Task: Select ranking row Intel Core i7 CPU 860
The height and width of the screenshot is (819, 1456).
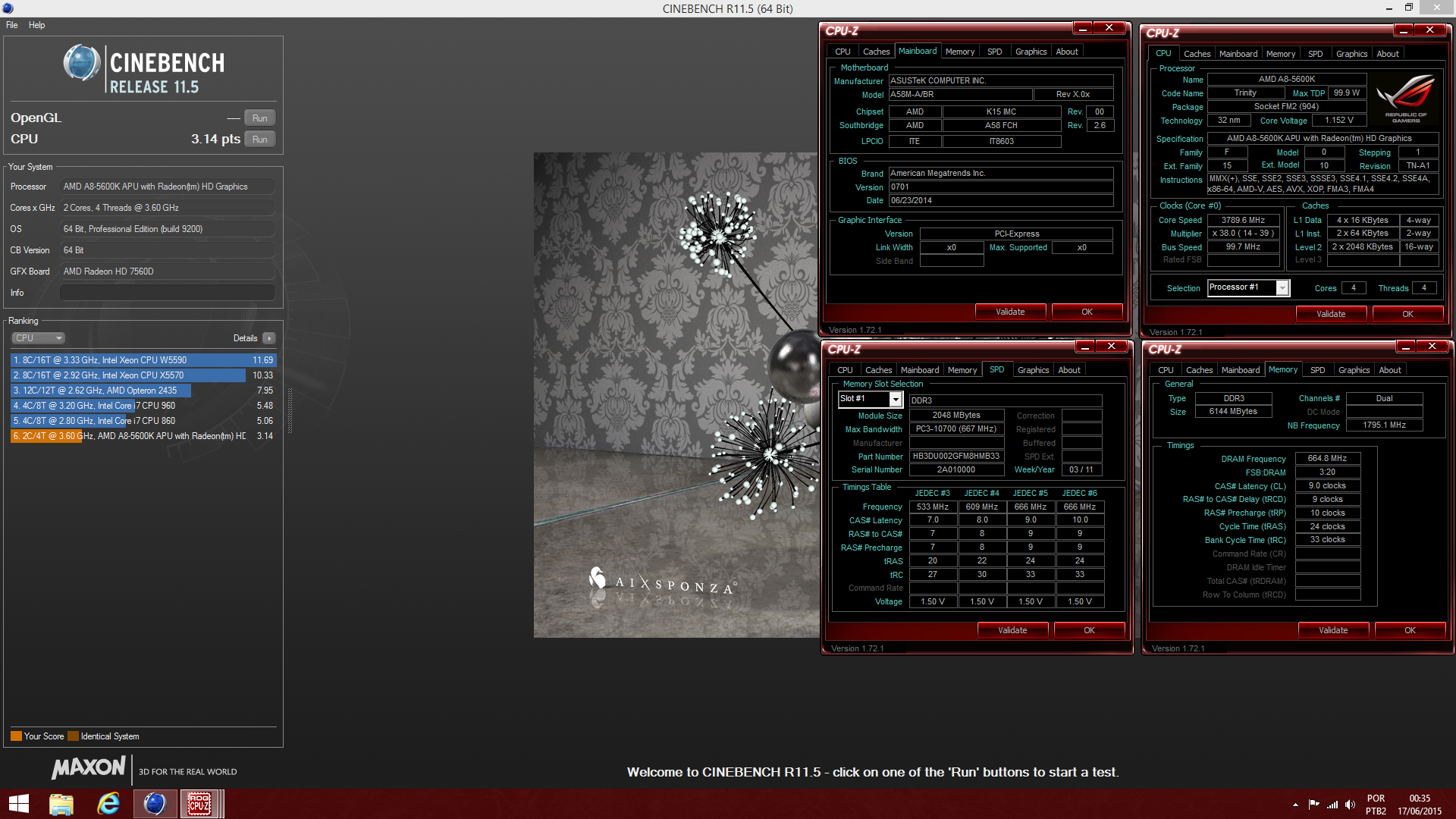Action: click(x=143, y=421)
